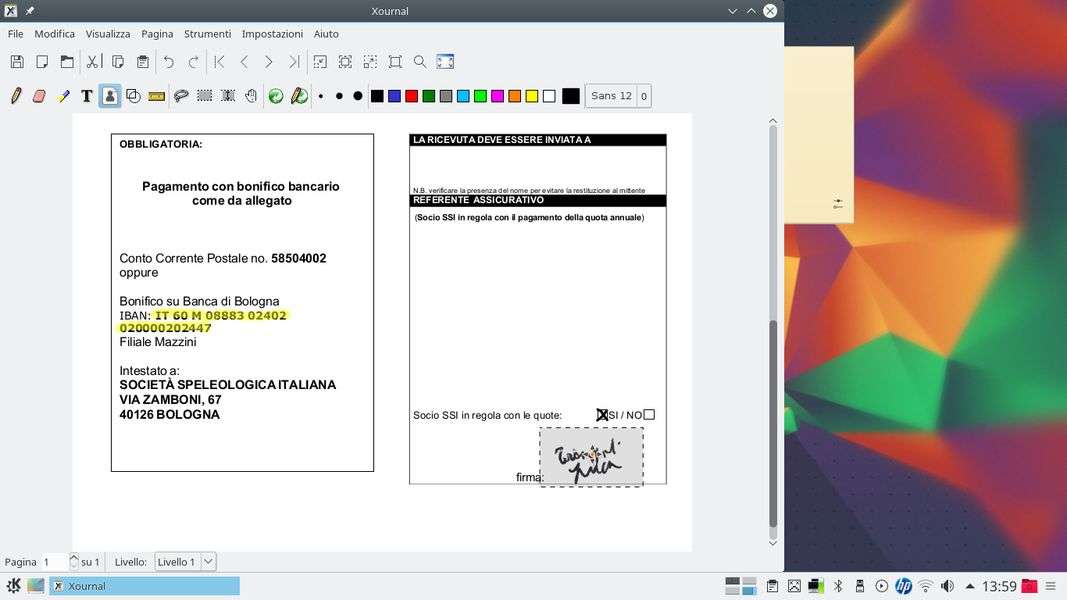1067x600 pixels.
Task: Copy selection using the Copy icon
Action: 118,62
